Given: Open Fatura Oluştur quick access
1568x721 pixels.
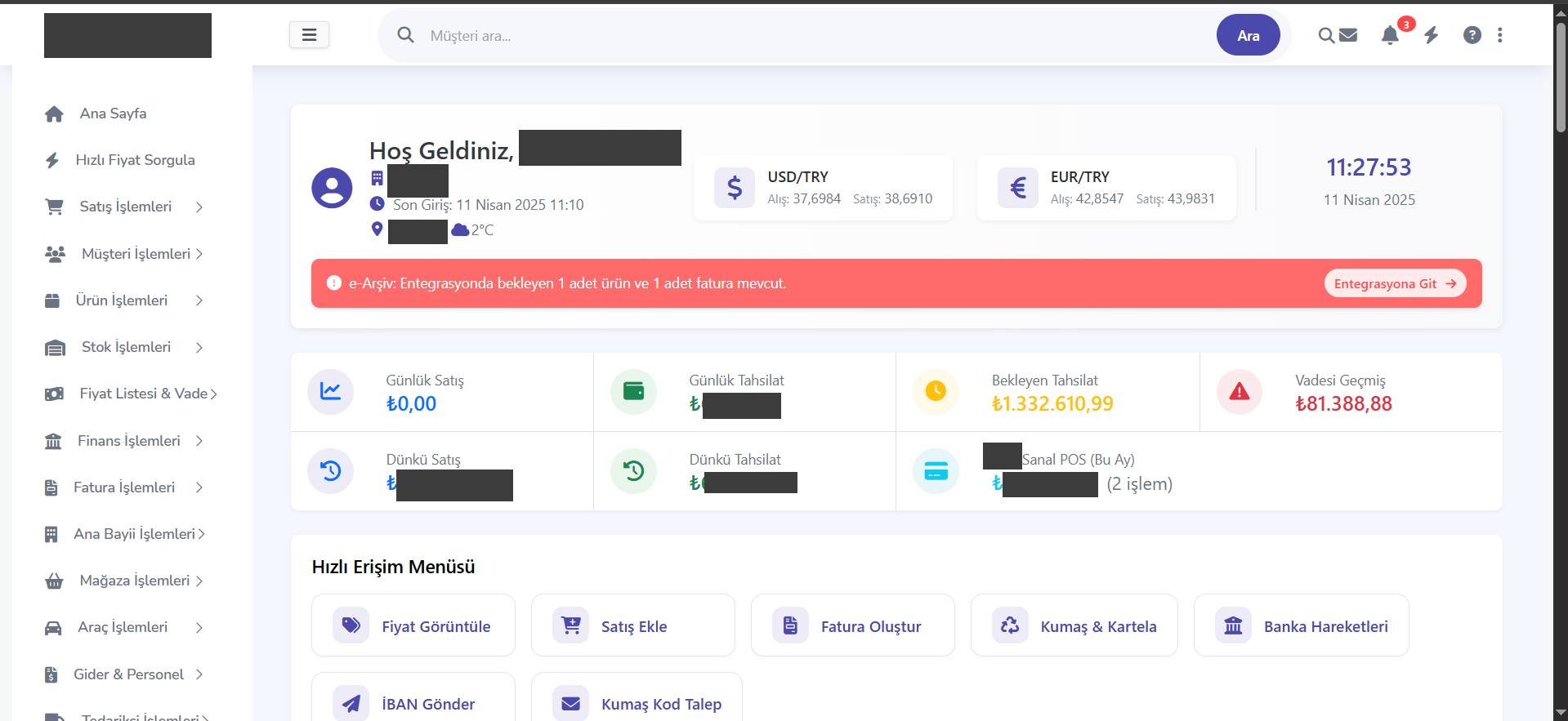Looking at the screenshot, I should 853,625.
